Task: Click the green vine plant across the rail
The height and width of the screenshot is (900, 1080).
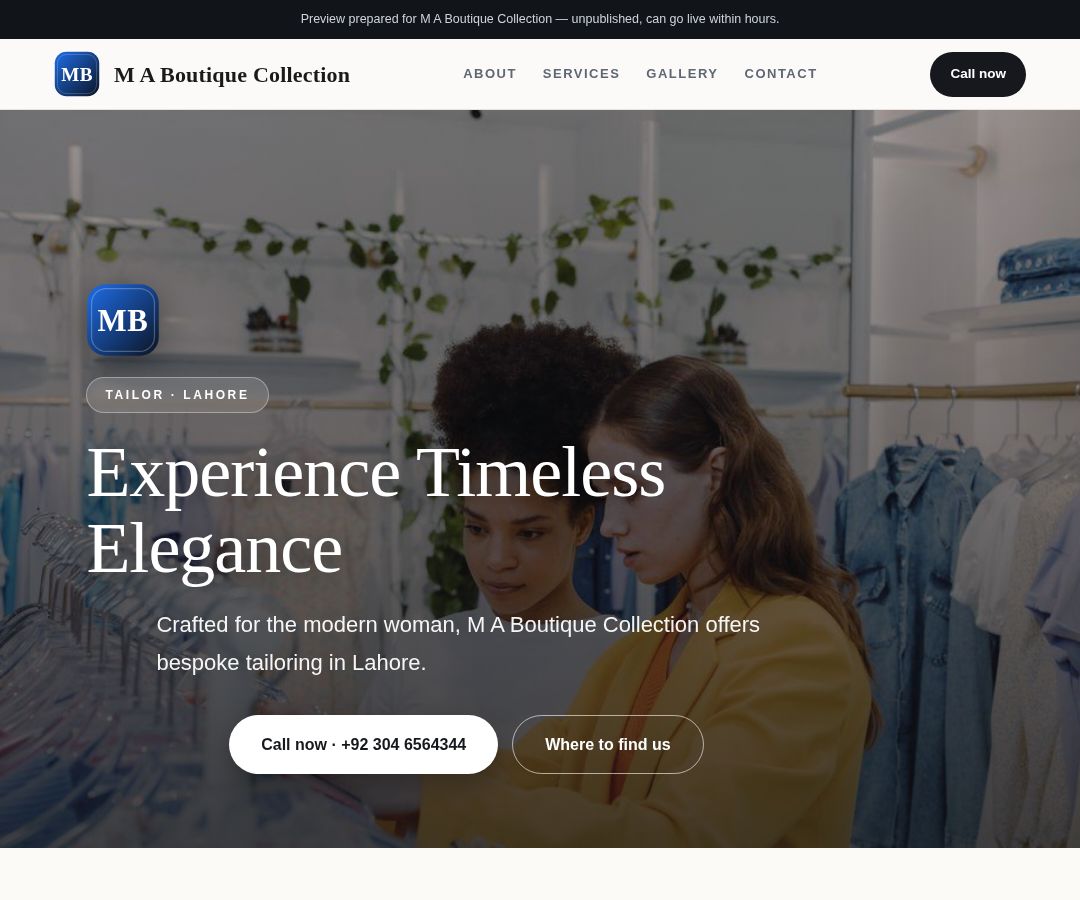Action: point(441,248)
